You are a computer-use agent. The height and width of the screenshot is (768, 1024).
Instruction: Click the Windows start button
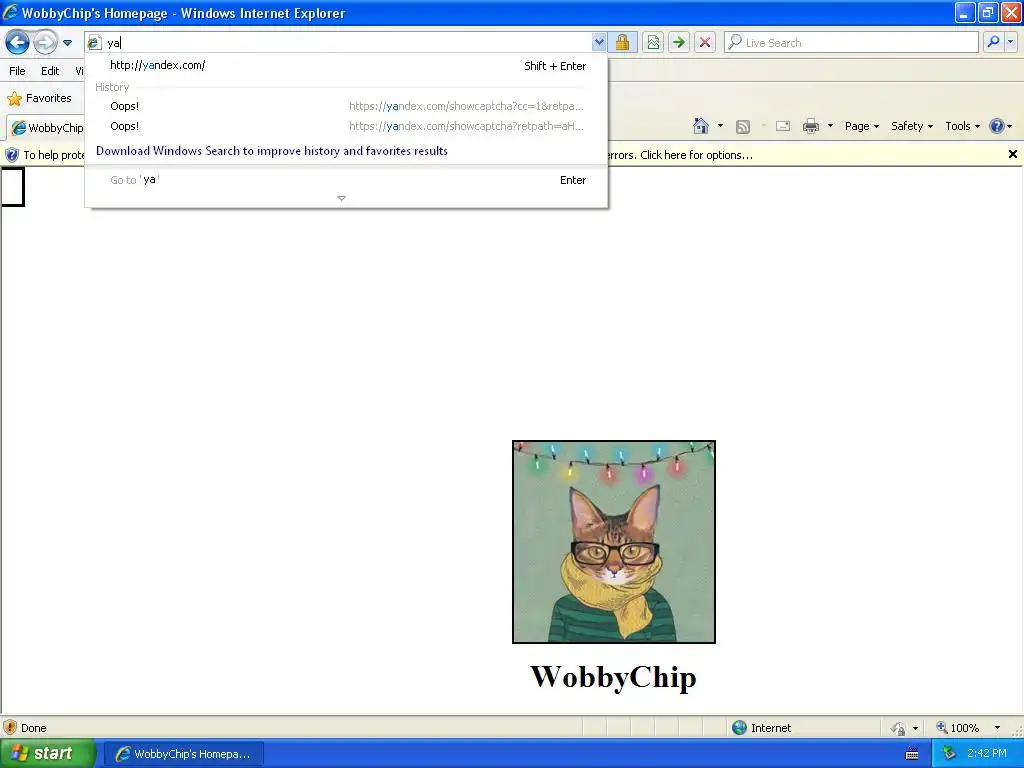47,753
